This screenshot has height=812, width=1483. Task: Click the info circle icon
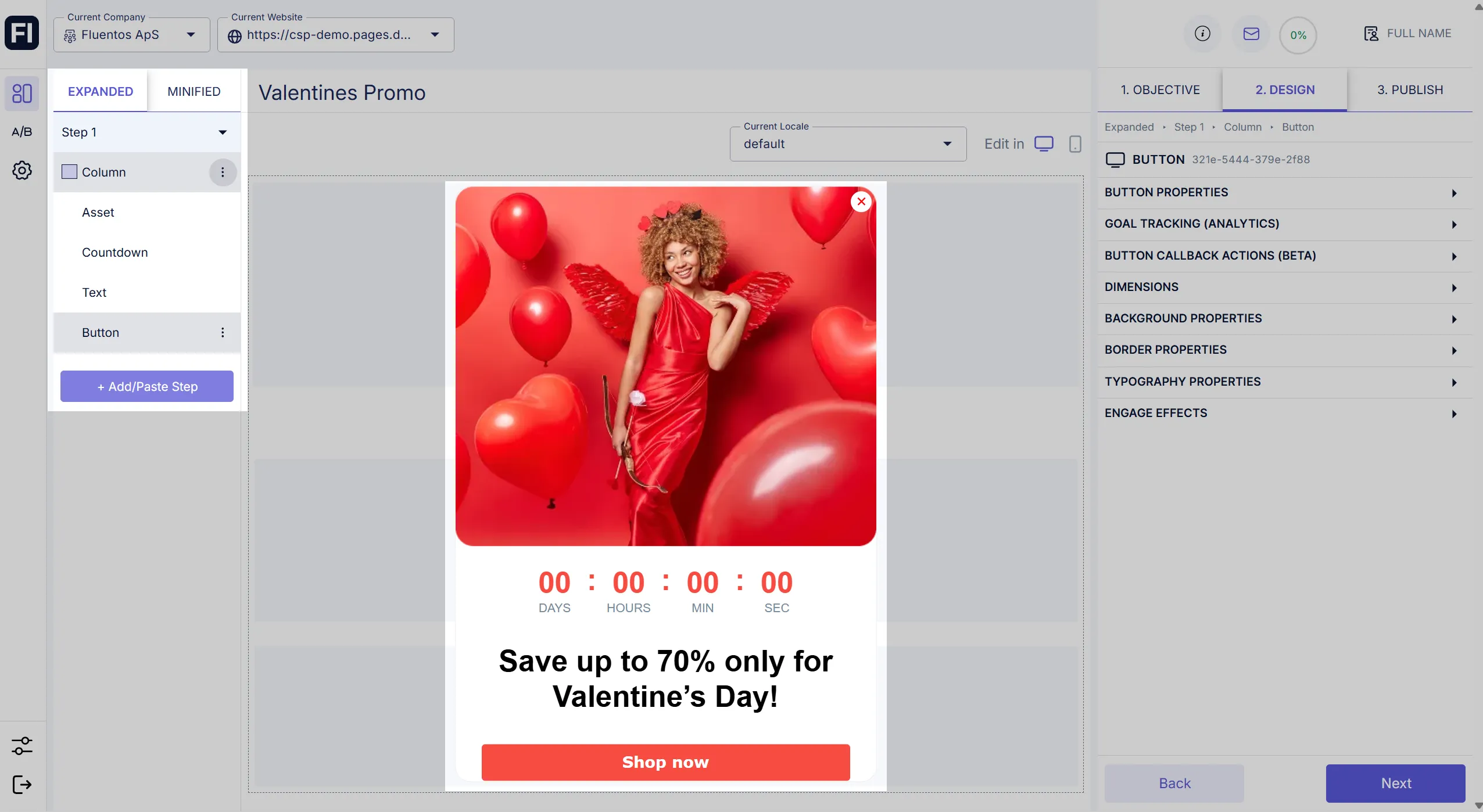(1202, 34)
